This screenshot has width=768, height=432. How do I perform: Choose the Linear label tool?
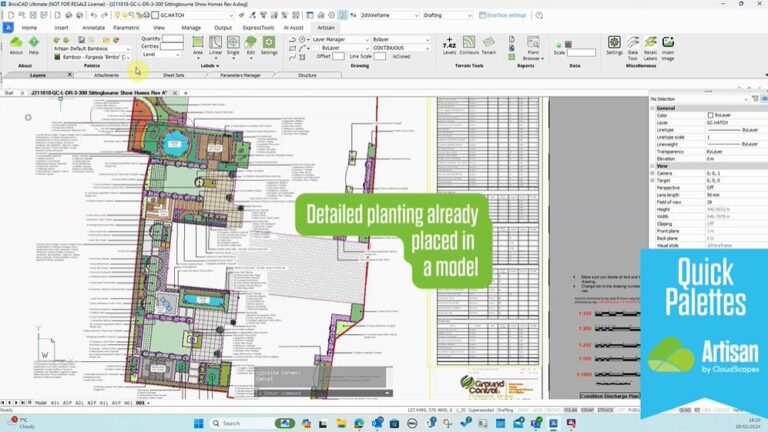pyautogui.click(x=216, y=46)
